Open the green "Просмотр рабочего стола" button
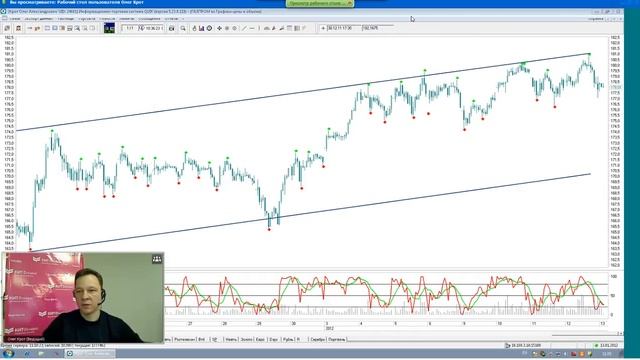The image size is (640, 360). (x=320, y=3)
